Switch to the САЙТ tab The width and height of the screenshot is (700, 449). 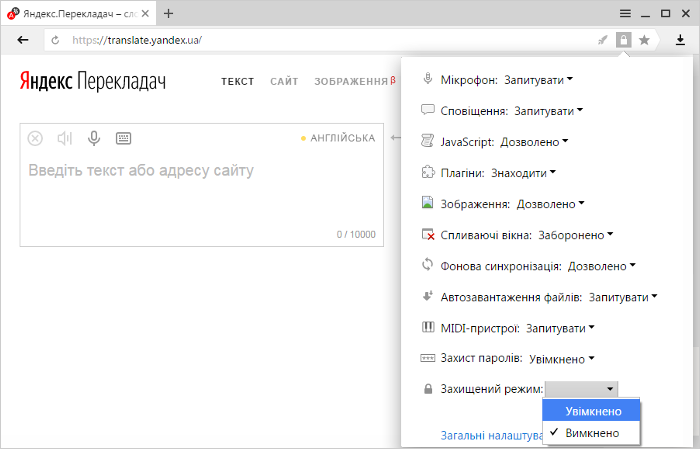[x=284, y=82]
